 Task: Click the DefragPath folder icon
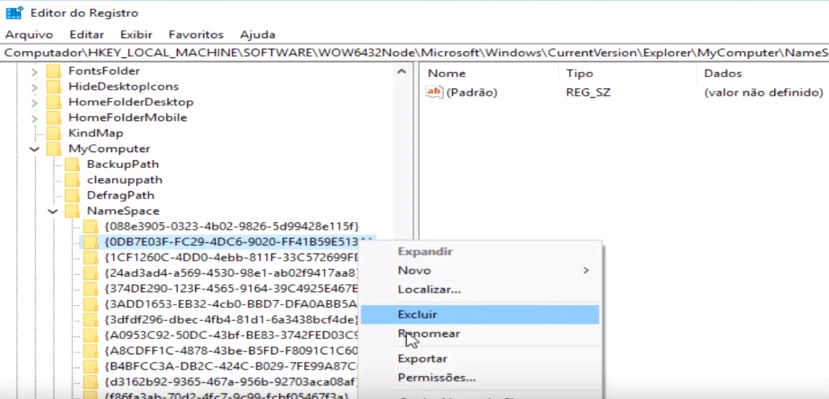(x=72, y=196)
